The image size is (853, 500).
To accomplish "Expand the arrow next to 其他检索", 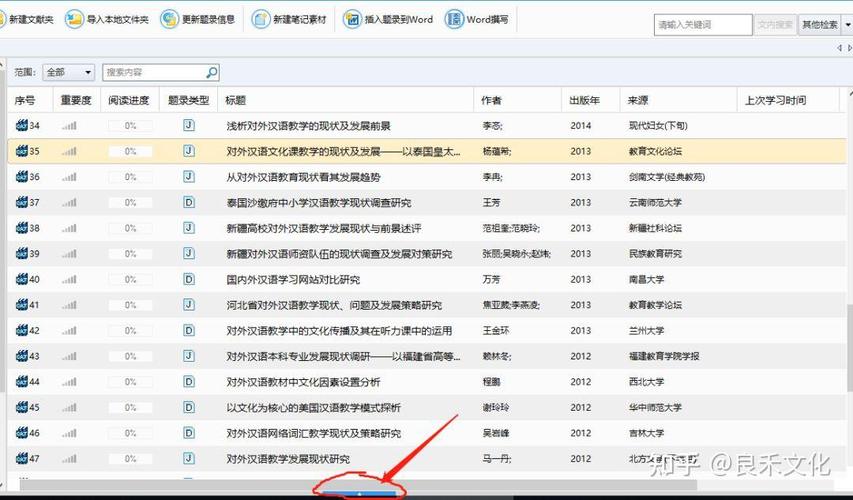I will coord(848,24).
